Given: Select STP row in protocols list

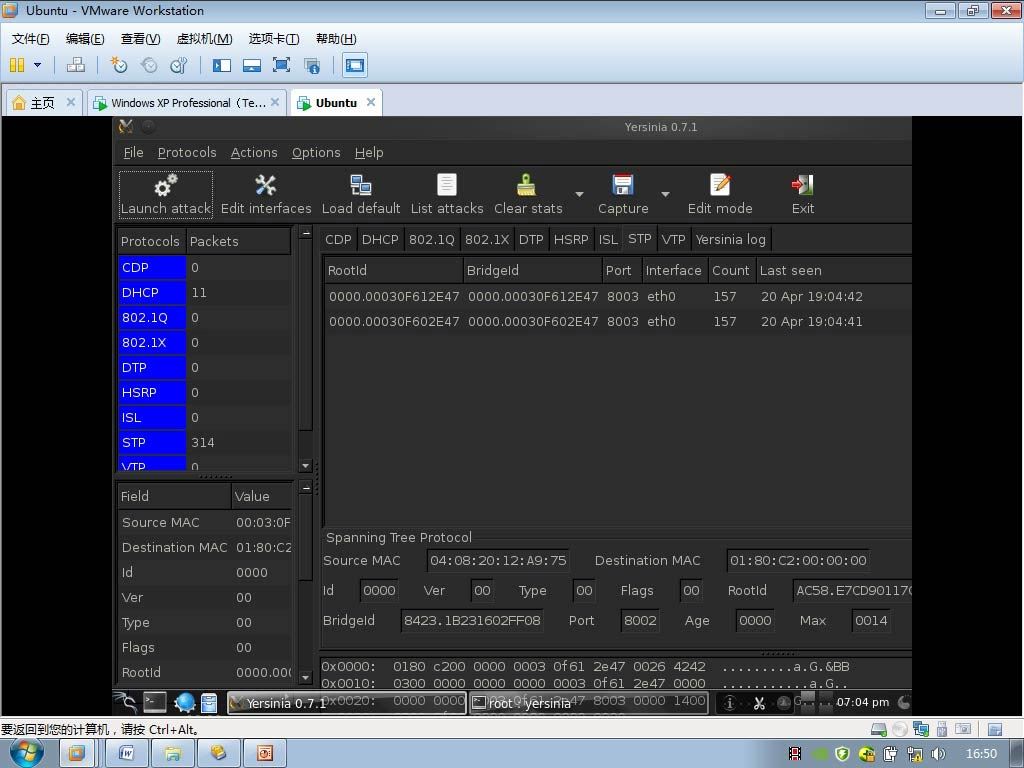Looking at the screenshot, I should click(204, 443).
